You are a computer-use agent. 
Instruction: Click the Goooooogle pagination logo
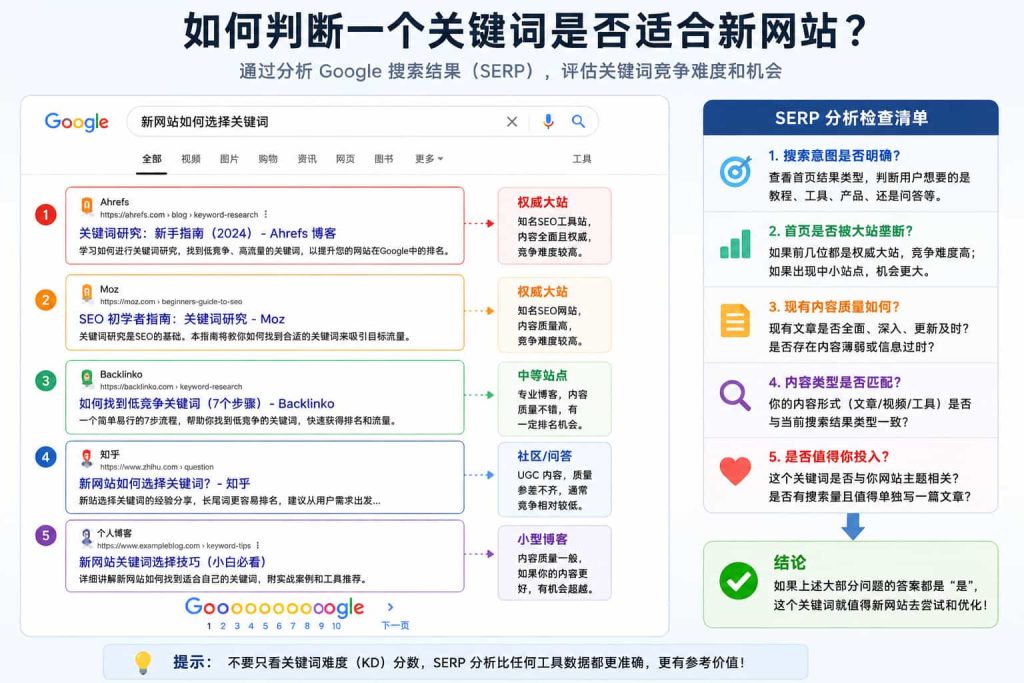(x=275, y=607)
